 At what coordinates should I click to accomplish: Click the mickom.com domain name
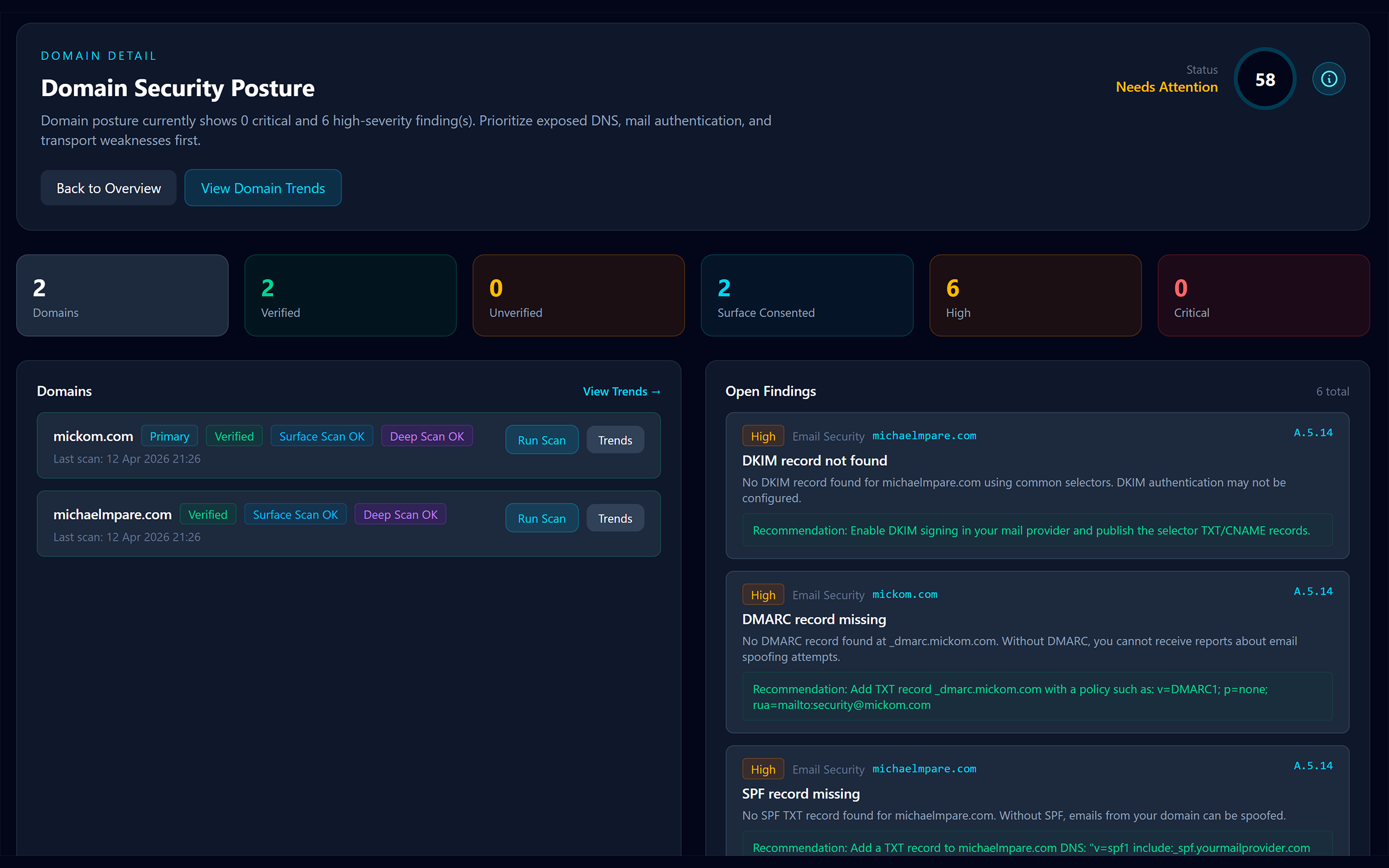(93, 436)
